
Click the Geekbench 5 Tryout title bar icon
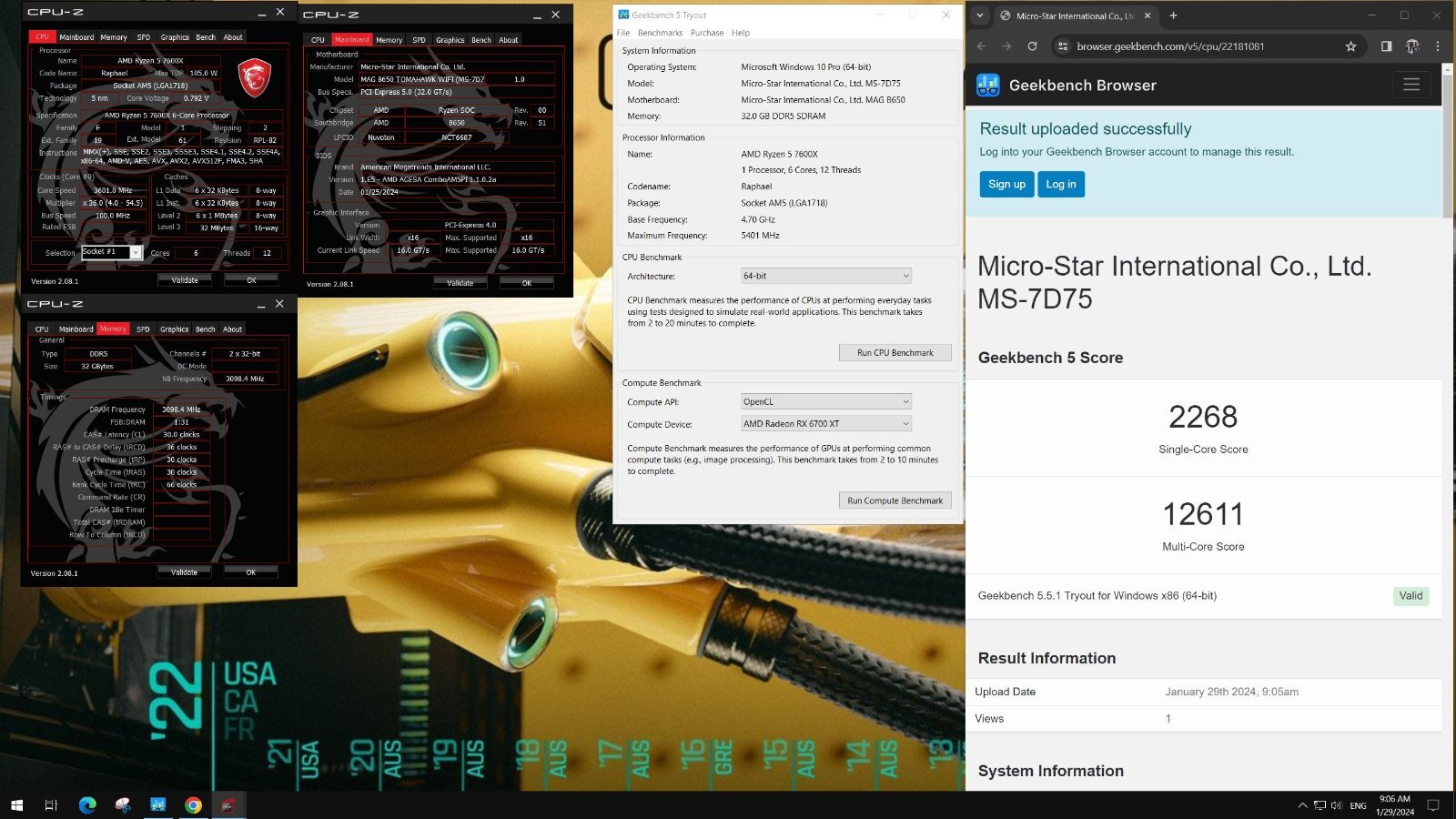(623, 15)
